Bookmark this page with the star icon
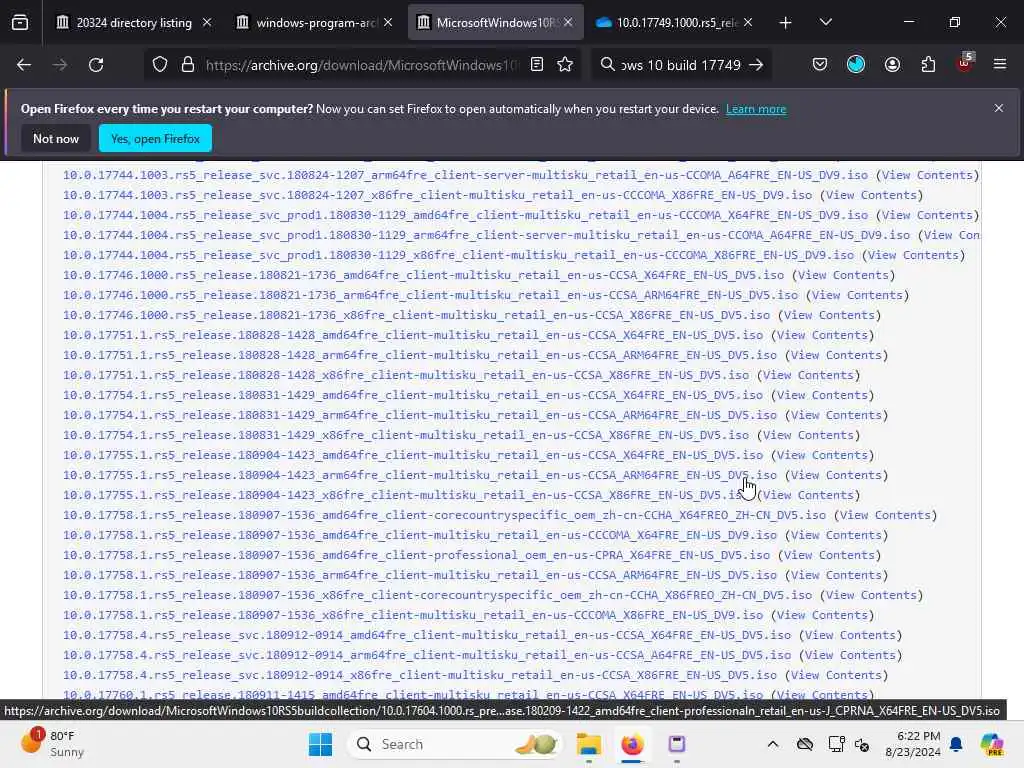The height and width of the screenshot is (768, 1024). click(565, 64)
